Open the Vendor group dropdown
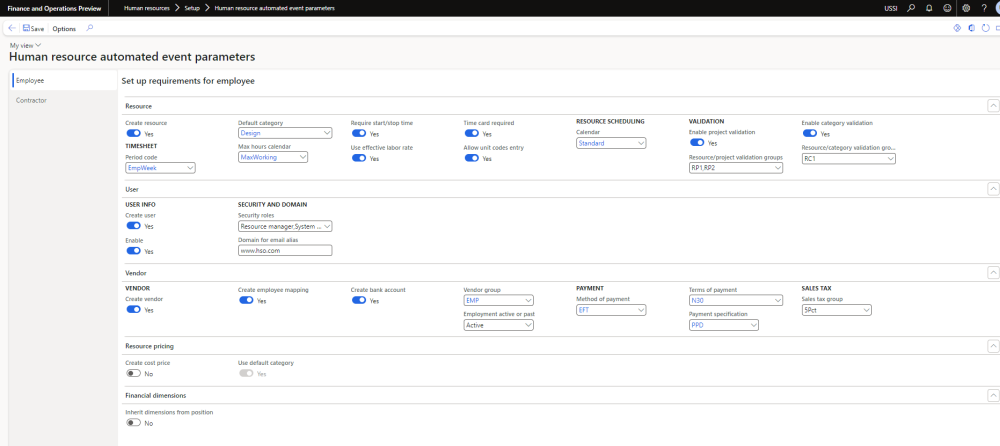 coord(499,300)
